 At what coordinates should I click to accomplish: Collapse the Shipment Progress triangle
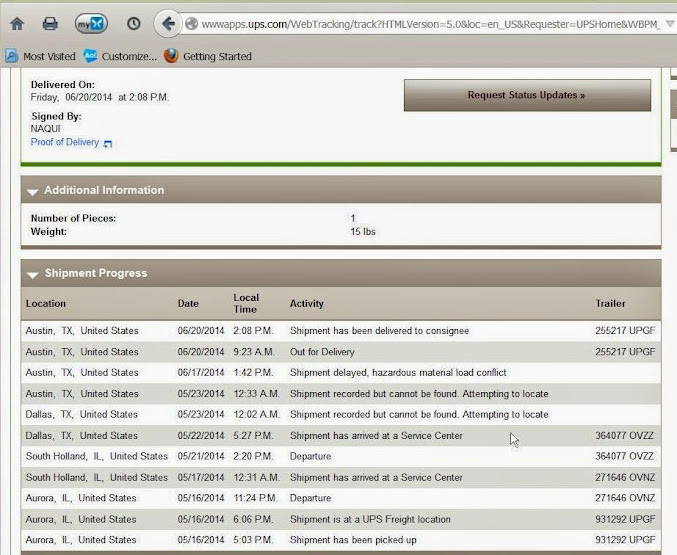pos(32,275)
